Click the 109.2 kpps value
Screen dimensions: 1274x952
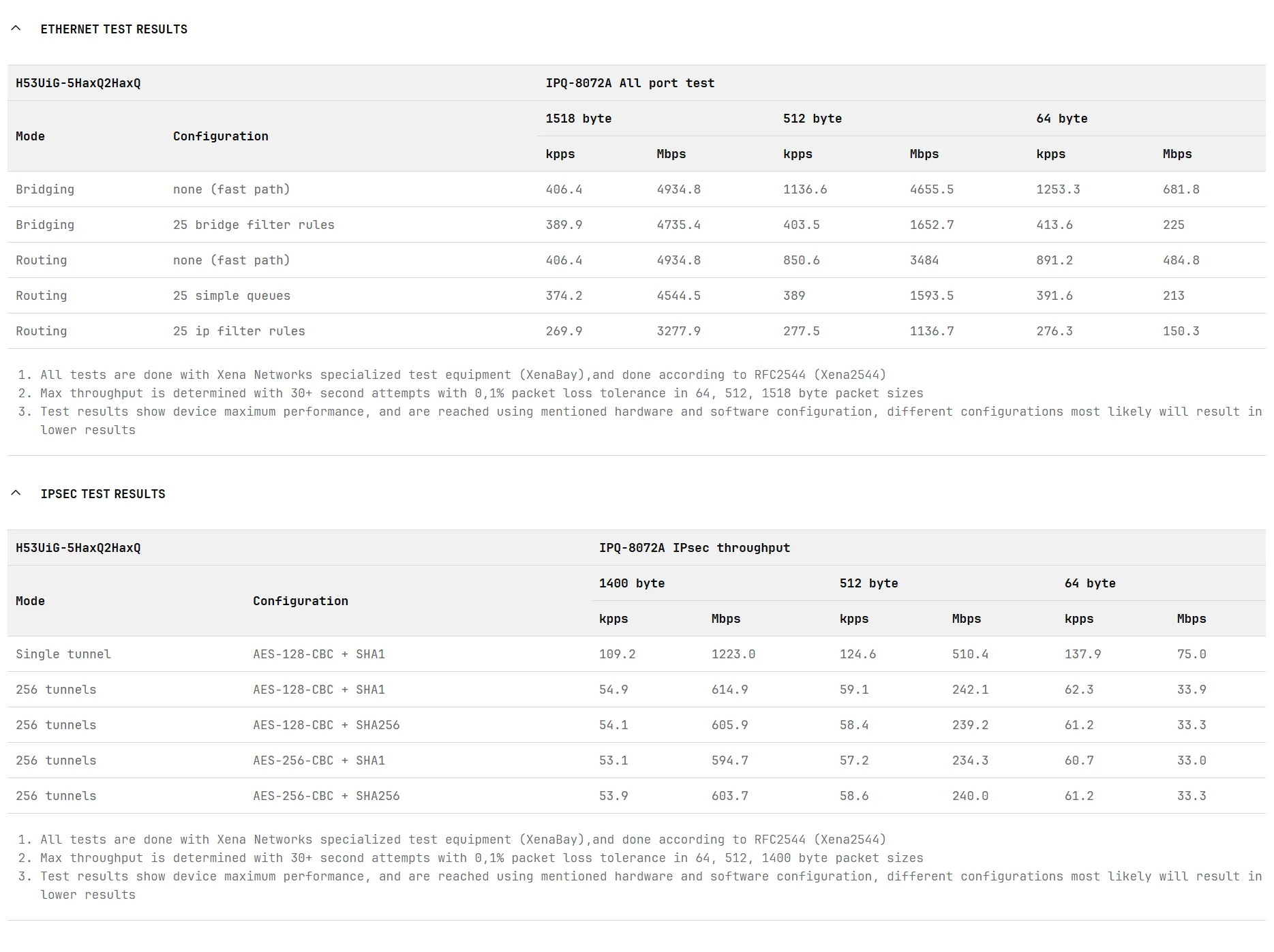tap(617, 654)
